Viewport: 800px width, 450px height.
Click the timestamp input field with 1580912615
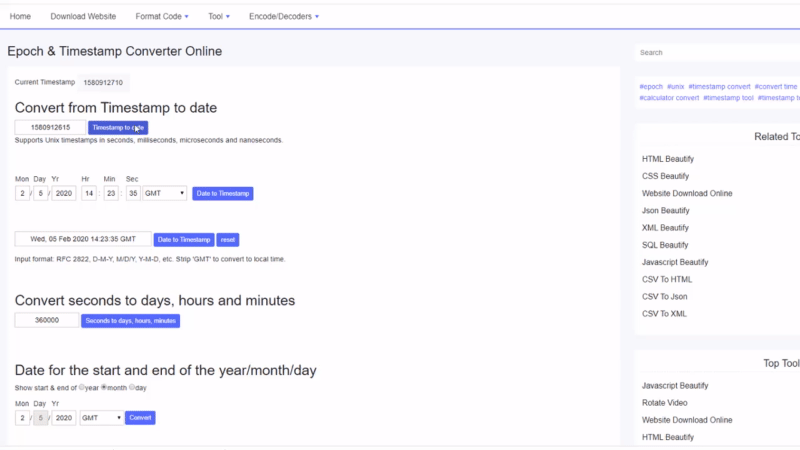pos(50,127)
